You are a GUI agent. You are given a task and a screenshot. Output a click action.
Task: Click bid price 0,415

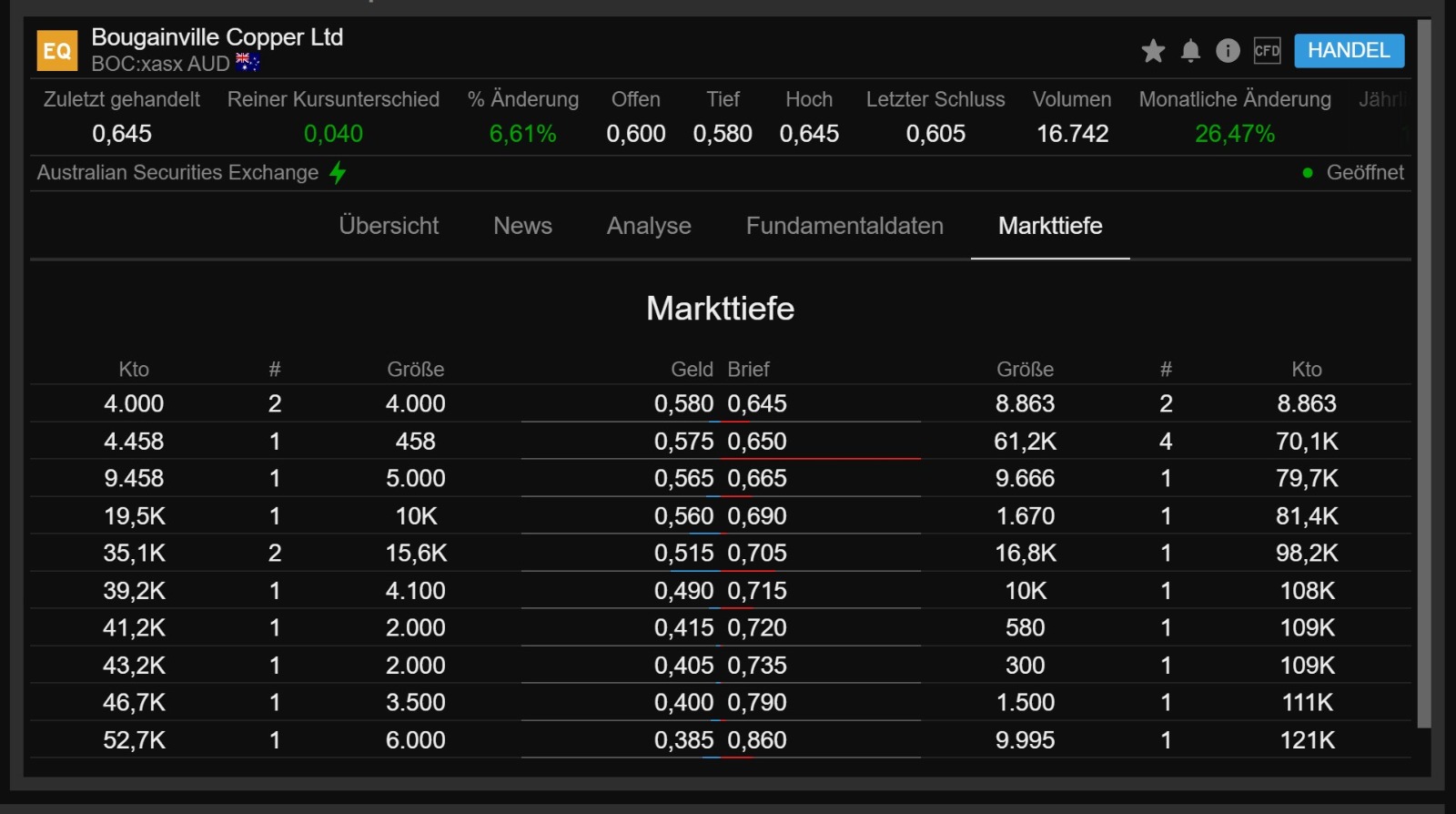683,628
